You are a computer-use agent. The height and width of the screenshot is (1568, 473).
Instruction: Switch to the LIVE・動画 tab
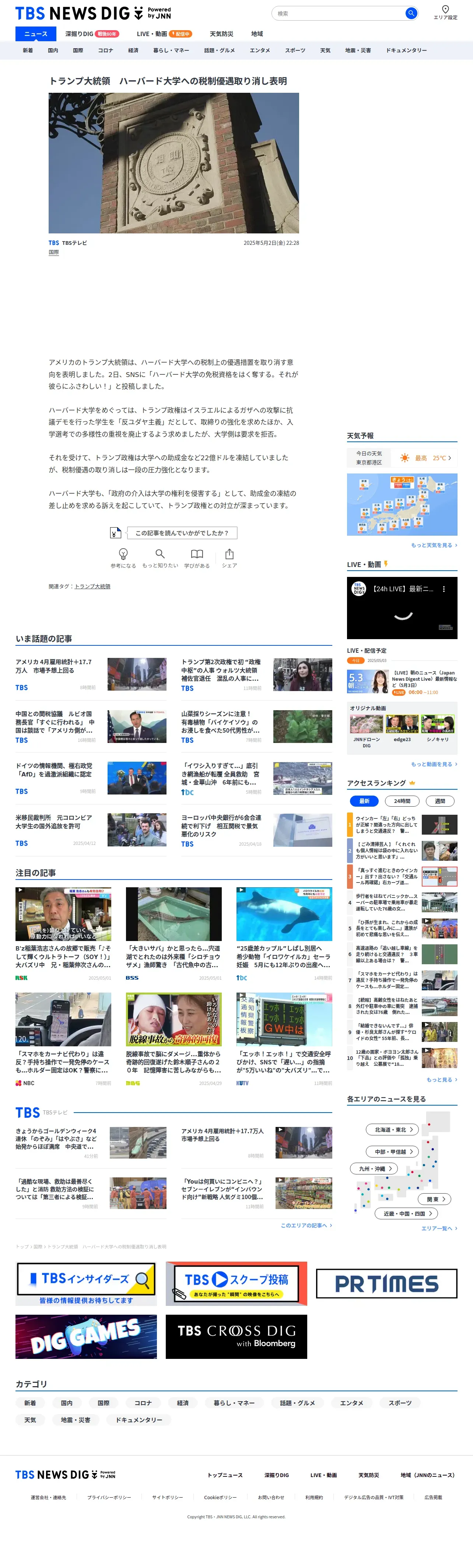pyautogui.click(x=164, y=34)
